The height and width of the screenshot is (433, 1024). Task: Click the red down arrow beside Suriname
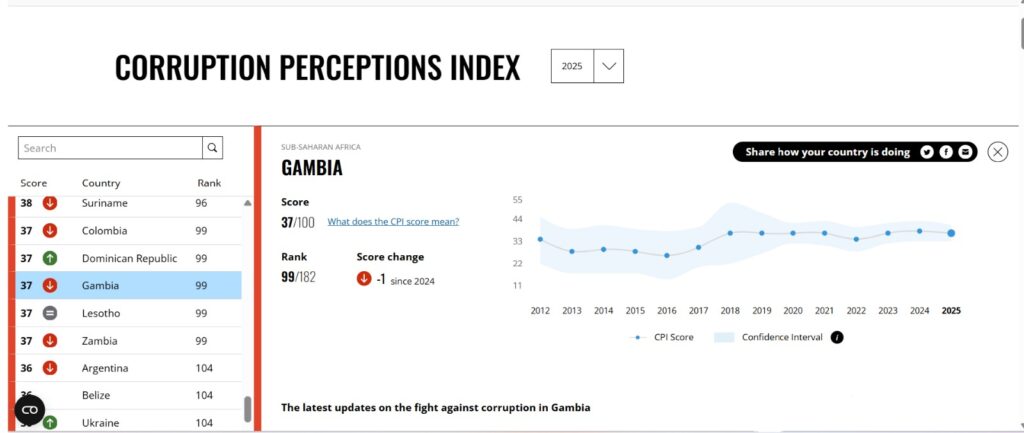click(x=50, y=203)
